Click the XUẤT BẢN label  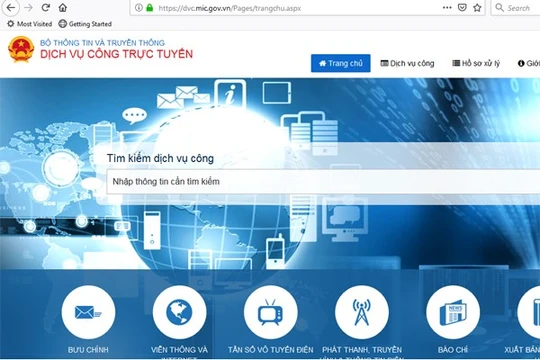(522, 350)
